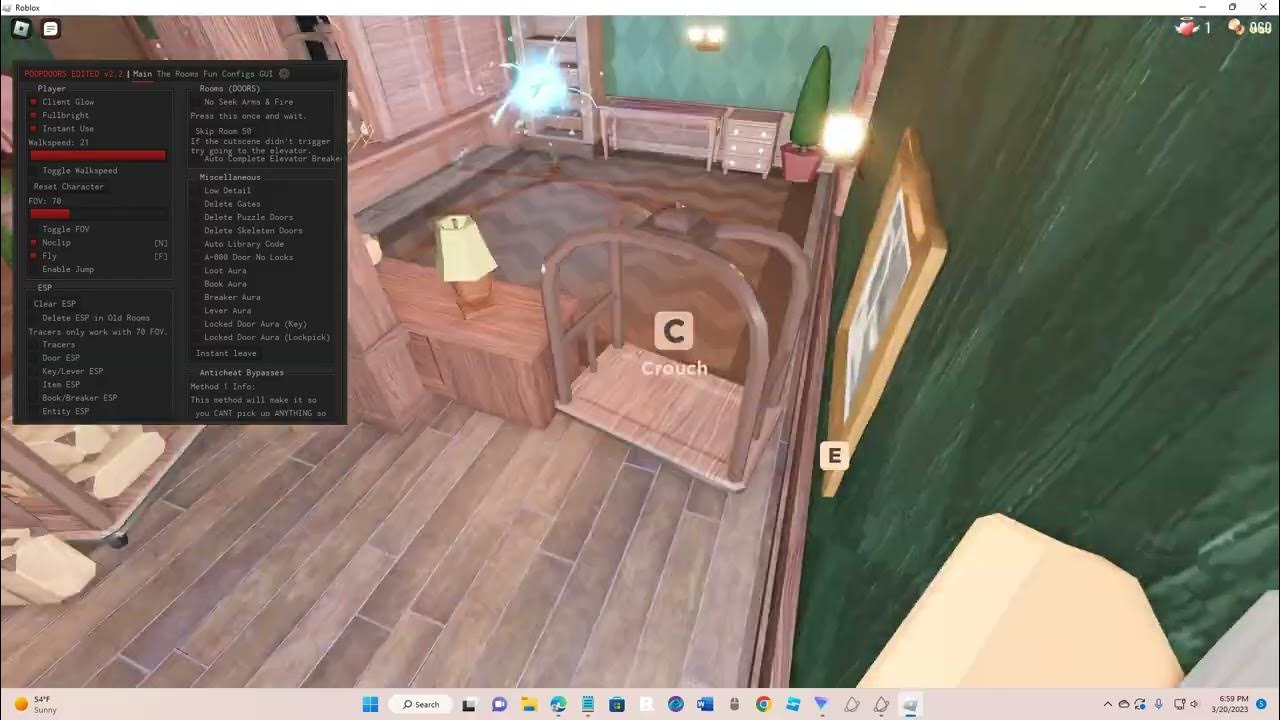Check Enable Jump option
This screenshot has width=1280, height=720.
click(34, 269)
